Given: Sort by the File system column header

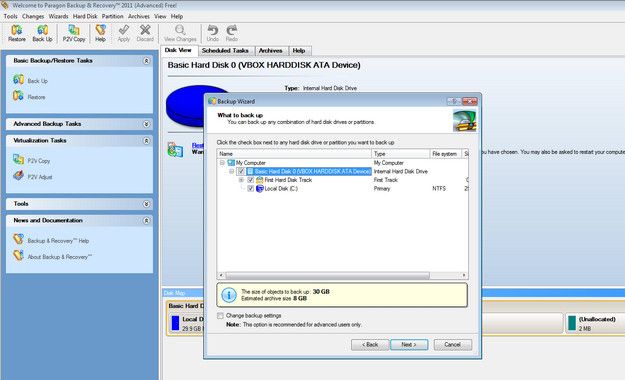Looking at the screenshot, I should click(446, 154).
